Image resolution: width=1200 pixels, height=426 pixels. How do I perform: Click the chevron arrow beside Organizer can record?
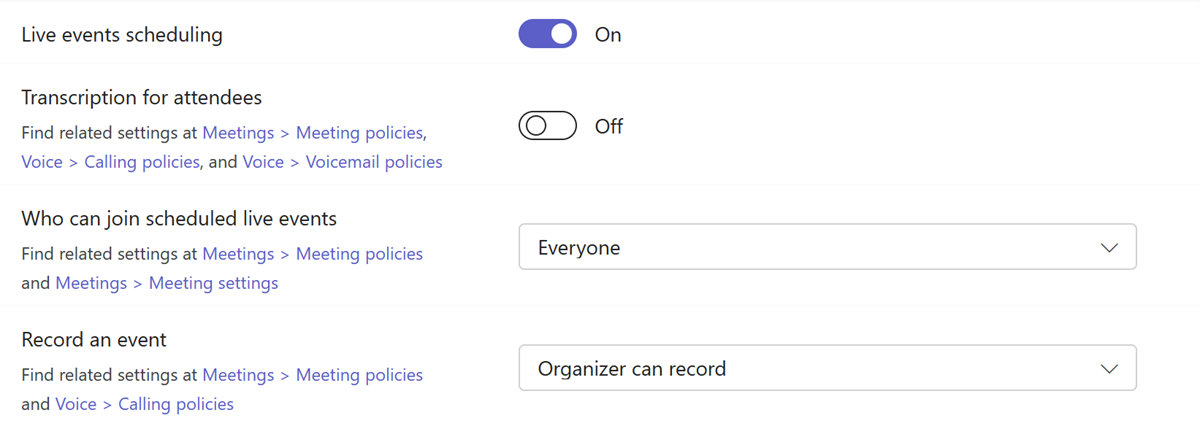(x=1108, y=369)
